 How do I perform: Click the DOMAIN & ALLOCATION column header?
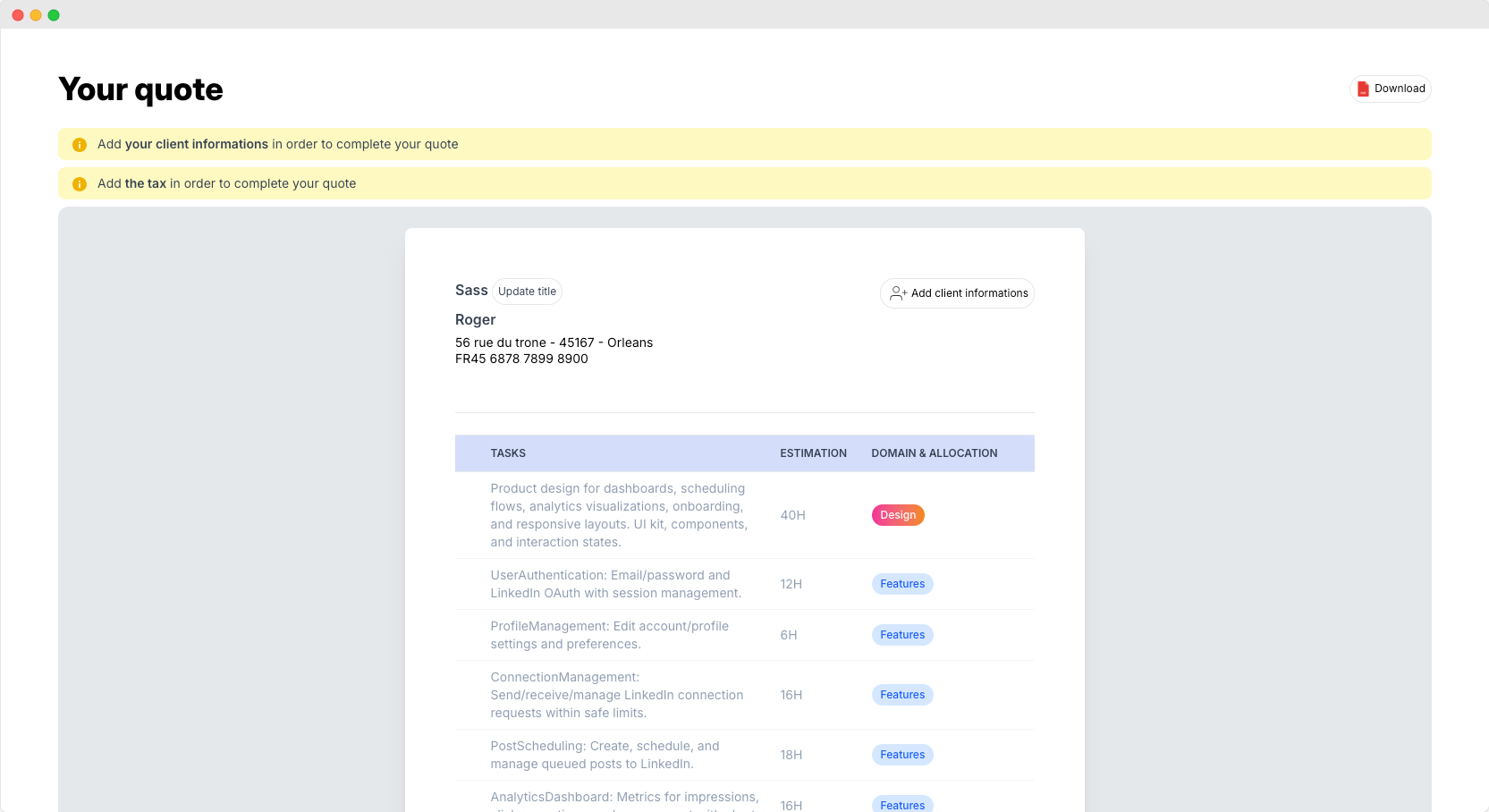934,453
